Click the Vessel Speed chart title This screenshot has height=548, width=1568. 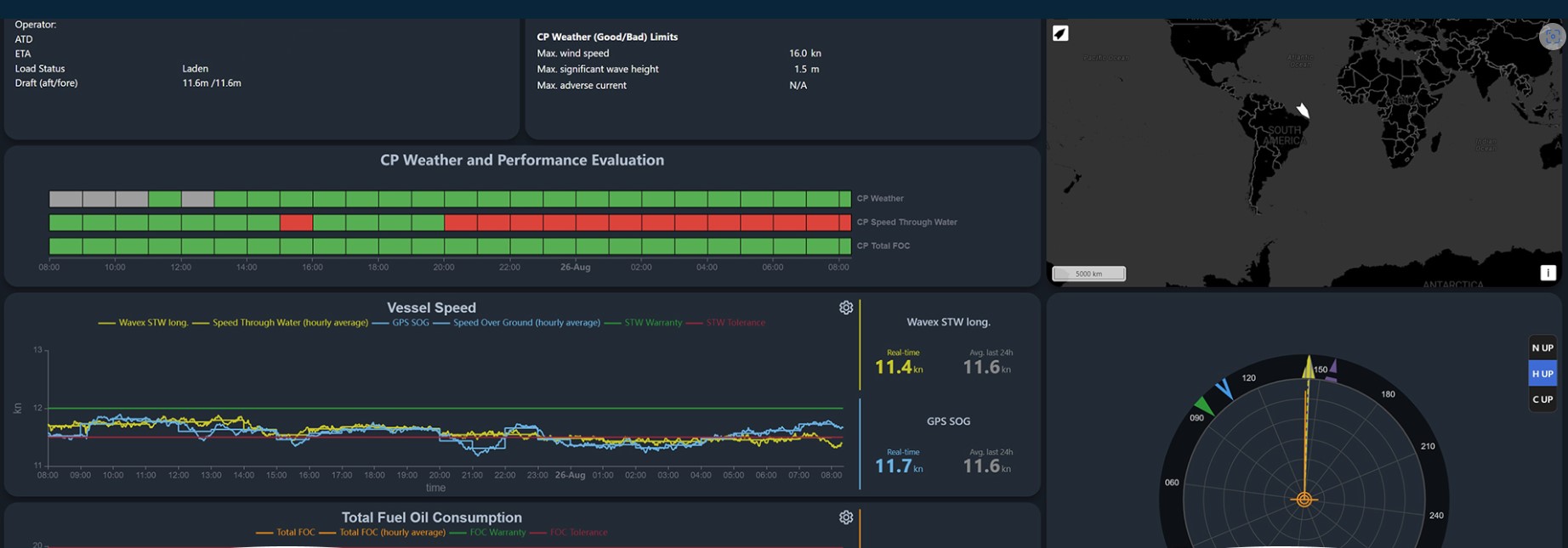(431, 308)
